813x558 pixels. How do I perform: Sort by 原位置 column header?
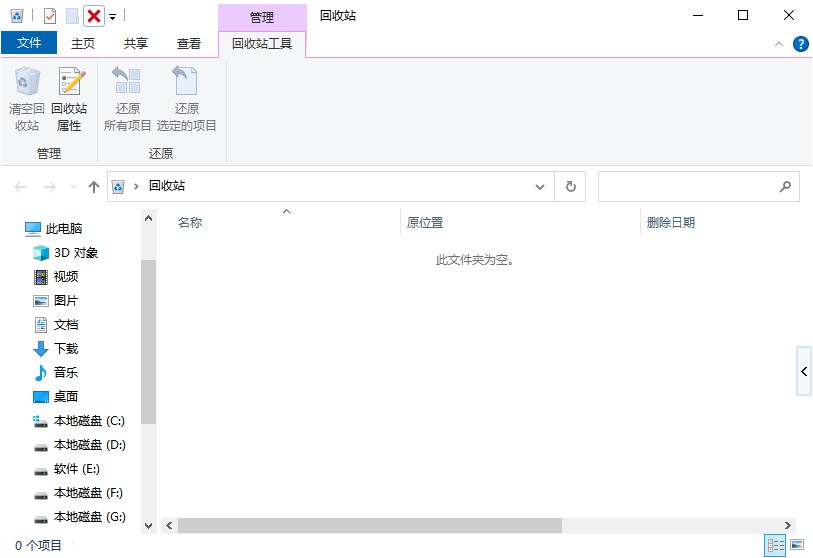pyautogui.click(x=425, y=222)
